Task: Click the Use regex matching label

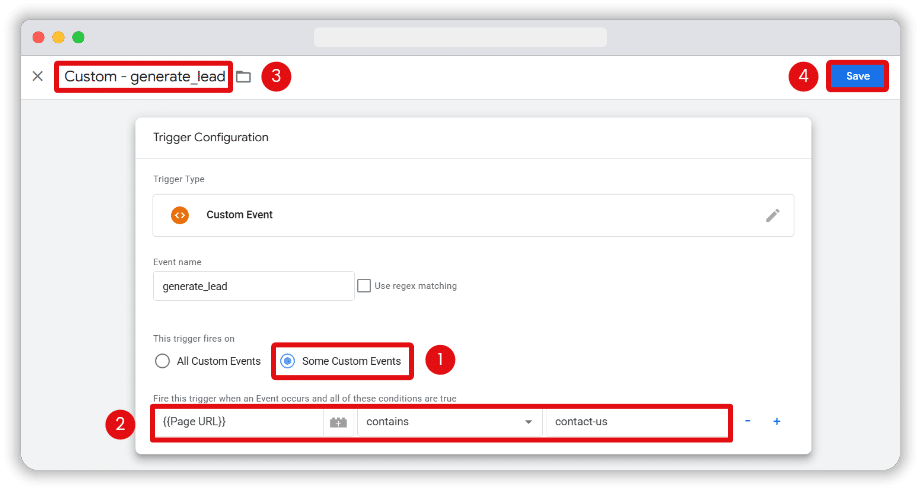Action: coord(415,286)
